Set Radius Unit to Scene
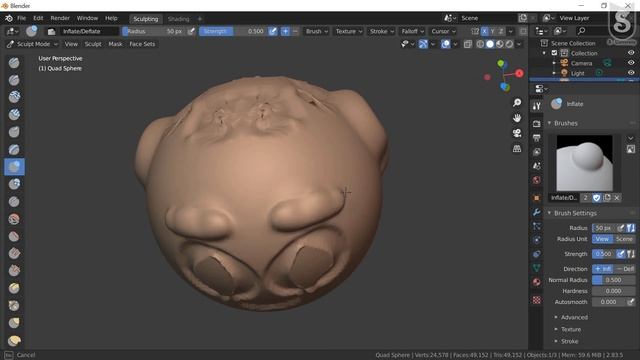This screenshot has height=360, width=640. tap(624, 239)
